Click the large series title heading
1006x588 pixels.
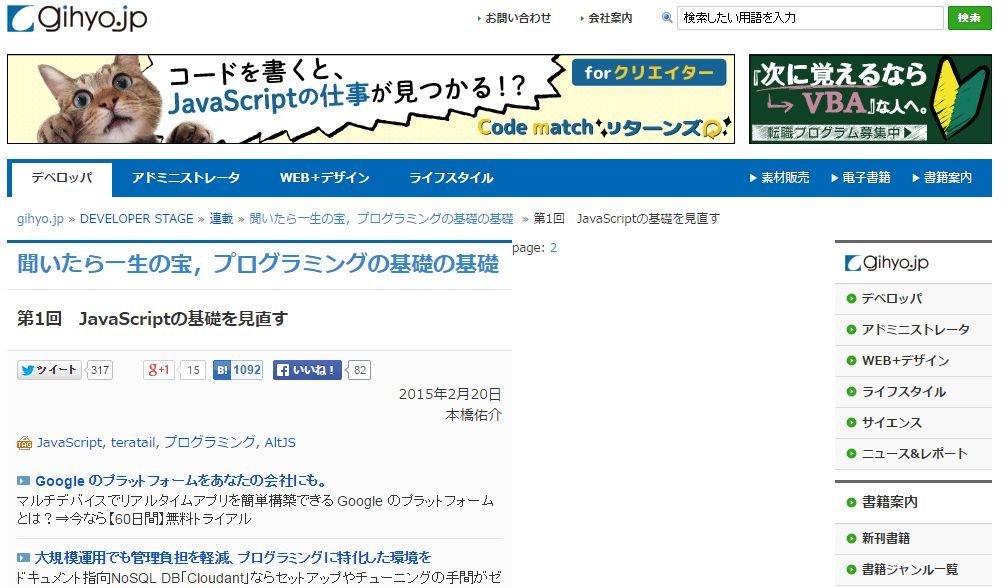coord(258,264)
